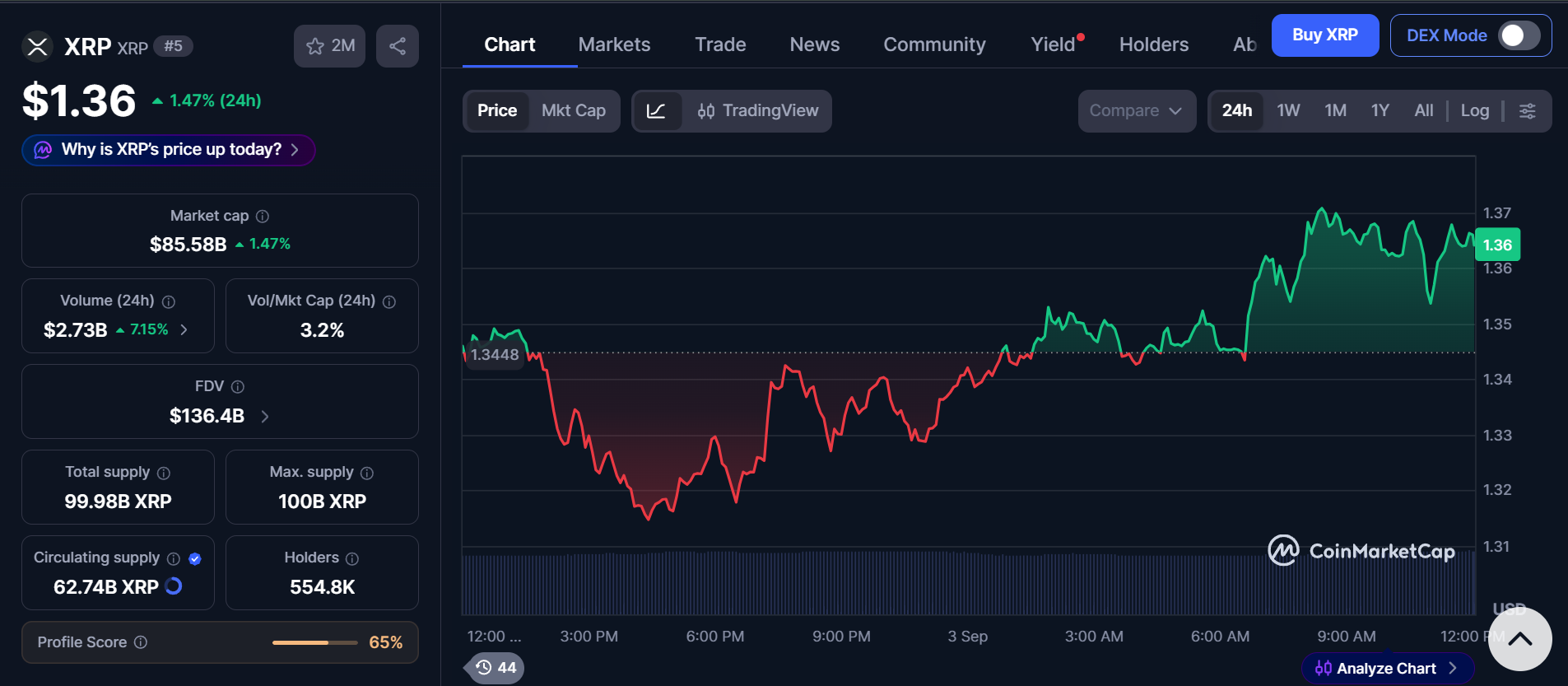
Task: Set chart range to All
Action: [x=1424, y=111]
